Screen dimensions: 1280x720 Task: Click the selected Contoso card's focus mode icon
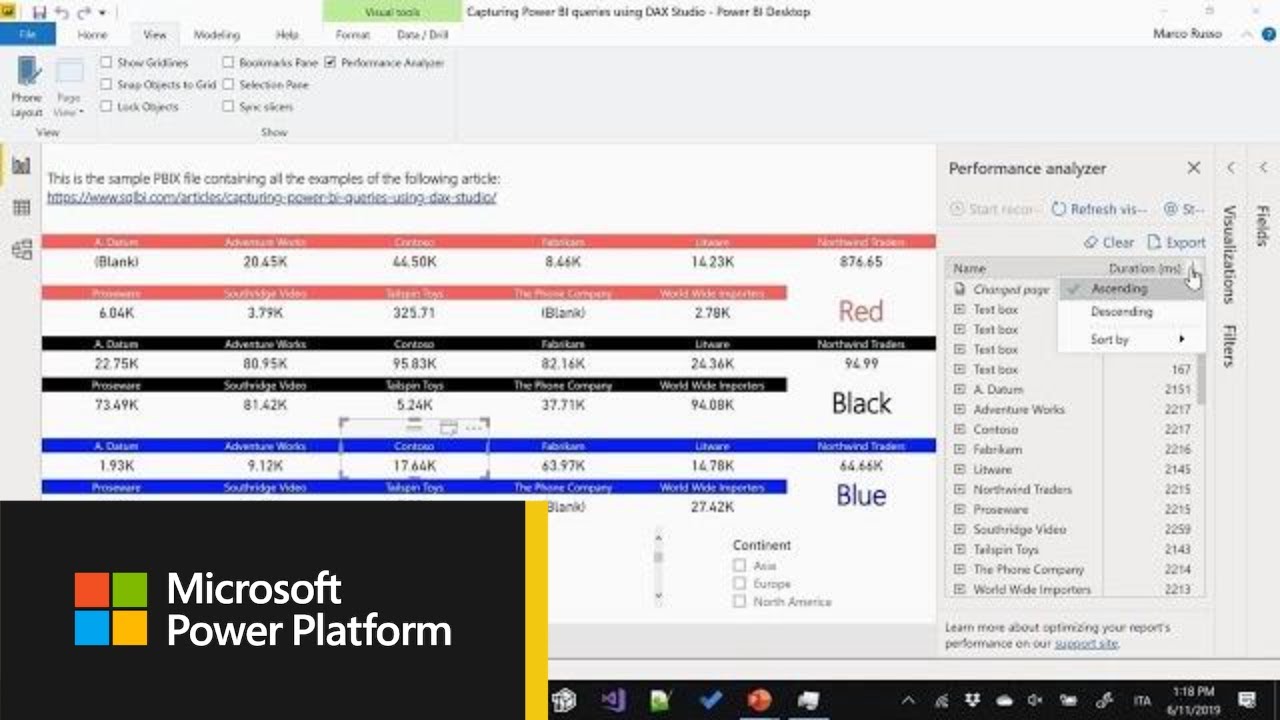click(449, 427)
